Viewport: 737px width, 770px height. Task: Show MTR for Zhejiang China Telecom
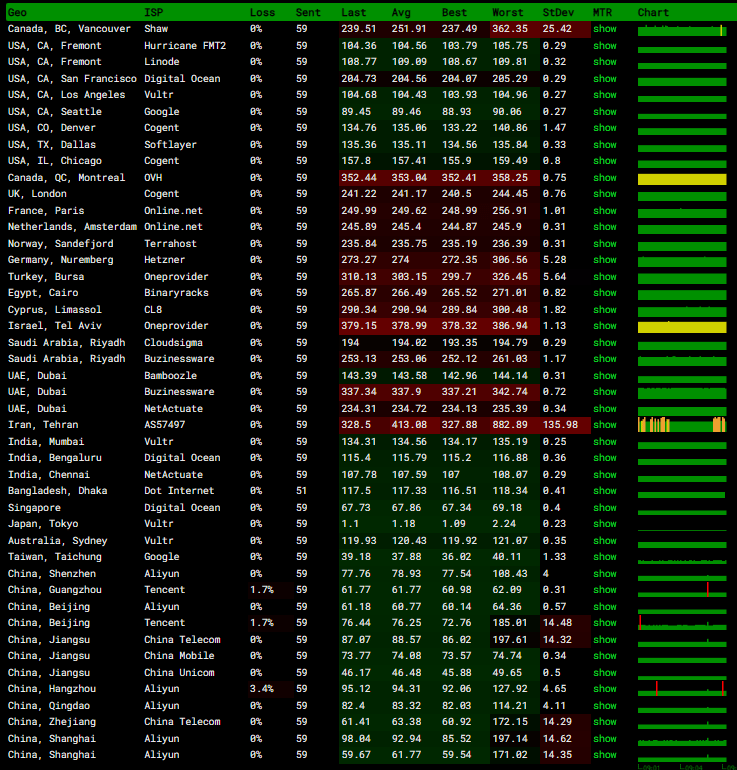(x=604, y=722)
